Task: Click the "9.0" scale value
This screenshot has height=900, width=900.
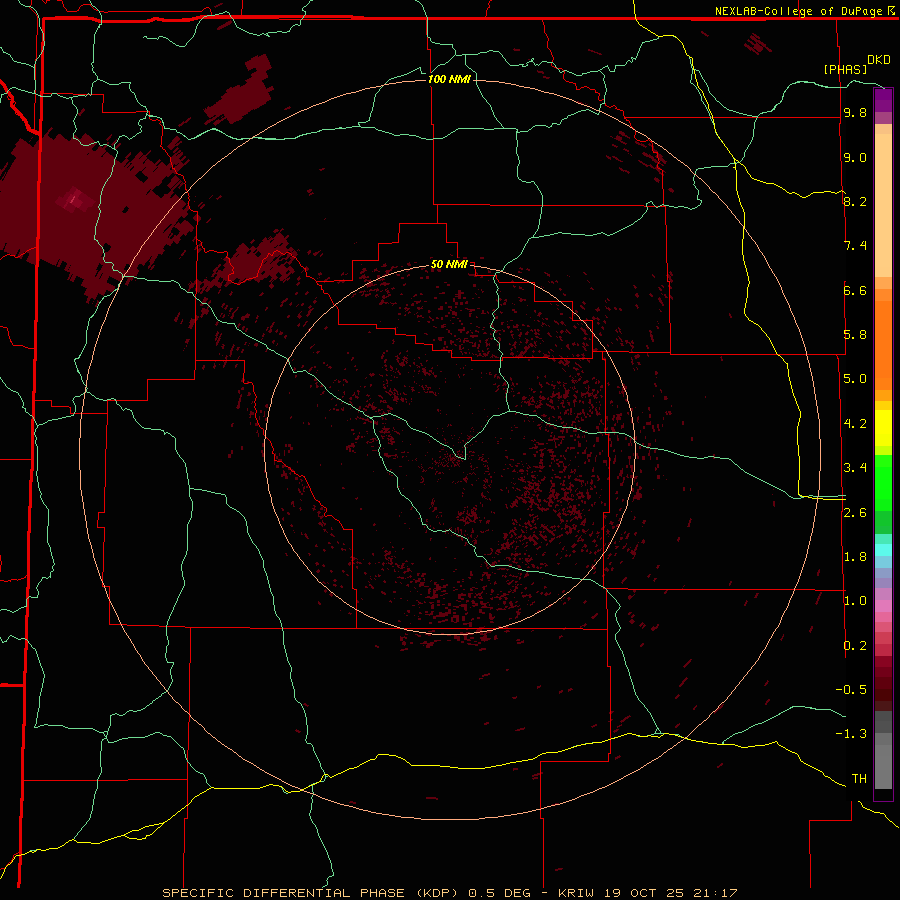Action: click(x=855, y=157)
